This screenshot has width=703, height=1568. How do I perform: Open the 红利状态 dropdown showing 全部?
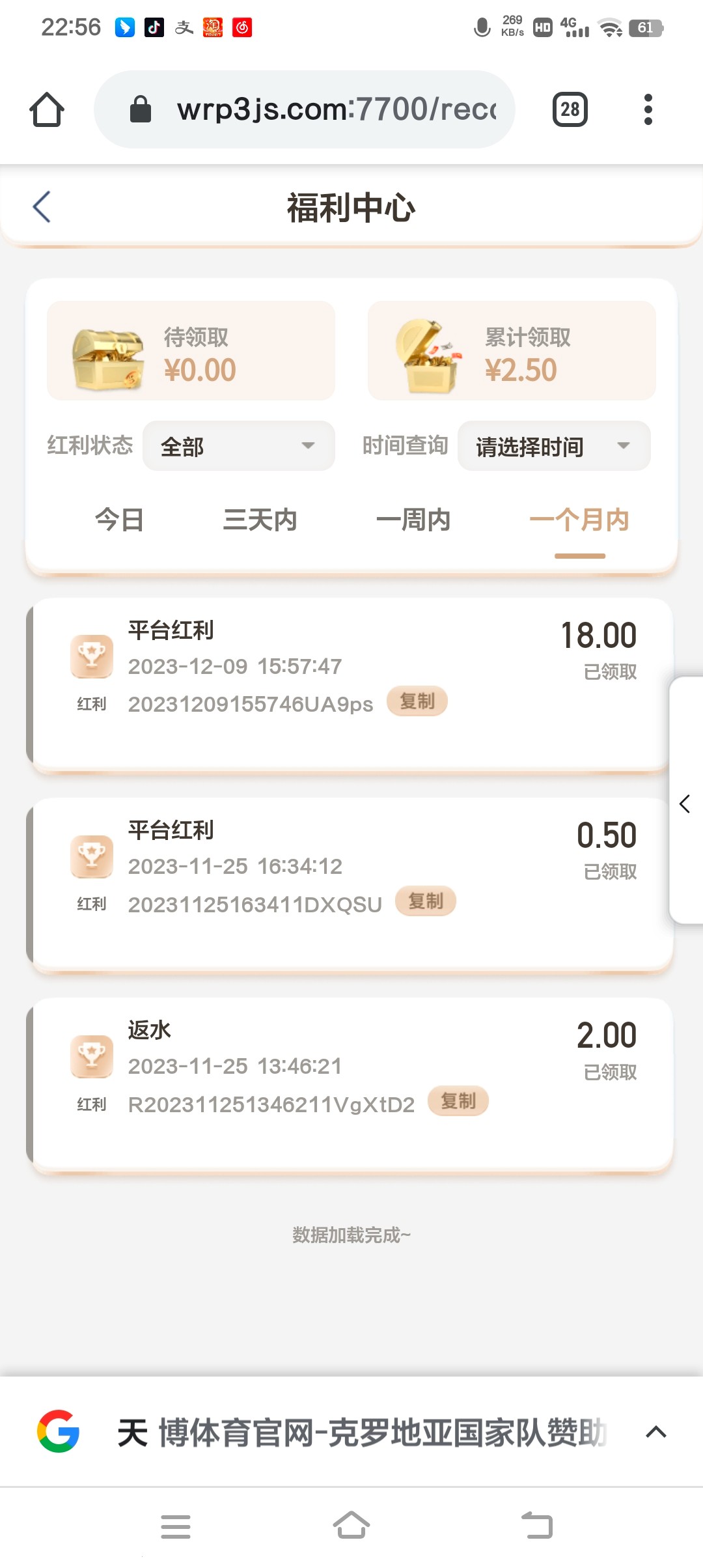238,446
